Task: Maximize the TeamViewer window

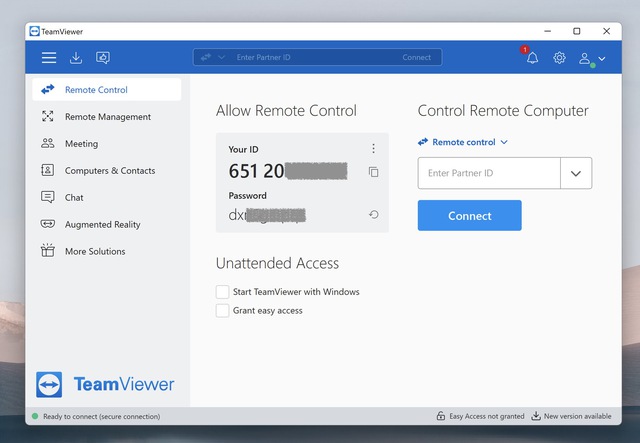Action: pyautogui.click(x=577, y=31)
